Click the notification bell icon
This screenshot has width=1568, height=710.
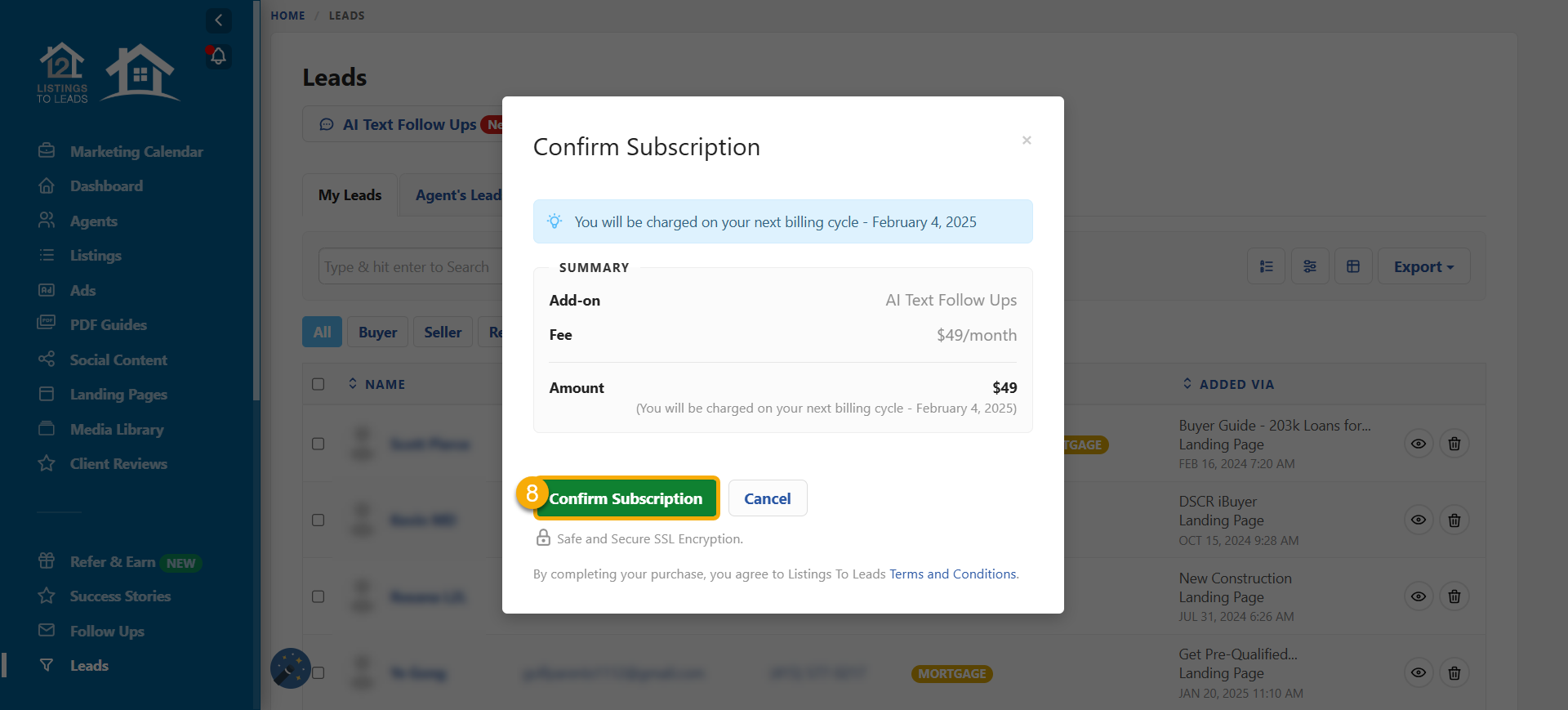[218, 56]
